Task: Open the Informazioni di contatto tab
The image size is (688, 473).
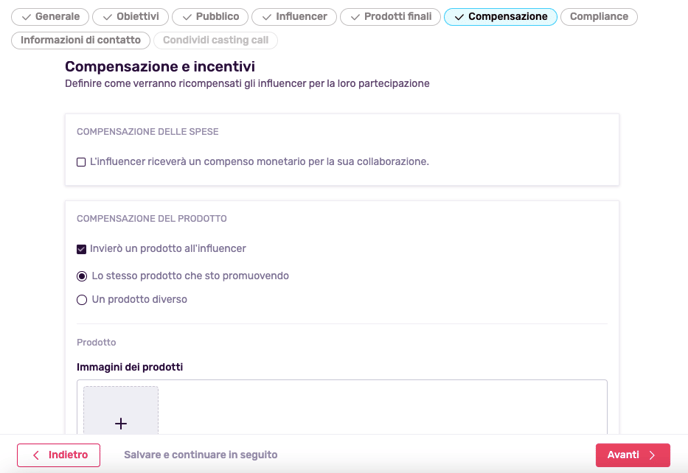Action: pos(81,40)
